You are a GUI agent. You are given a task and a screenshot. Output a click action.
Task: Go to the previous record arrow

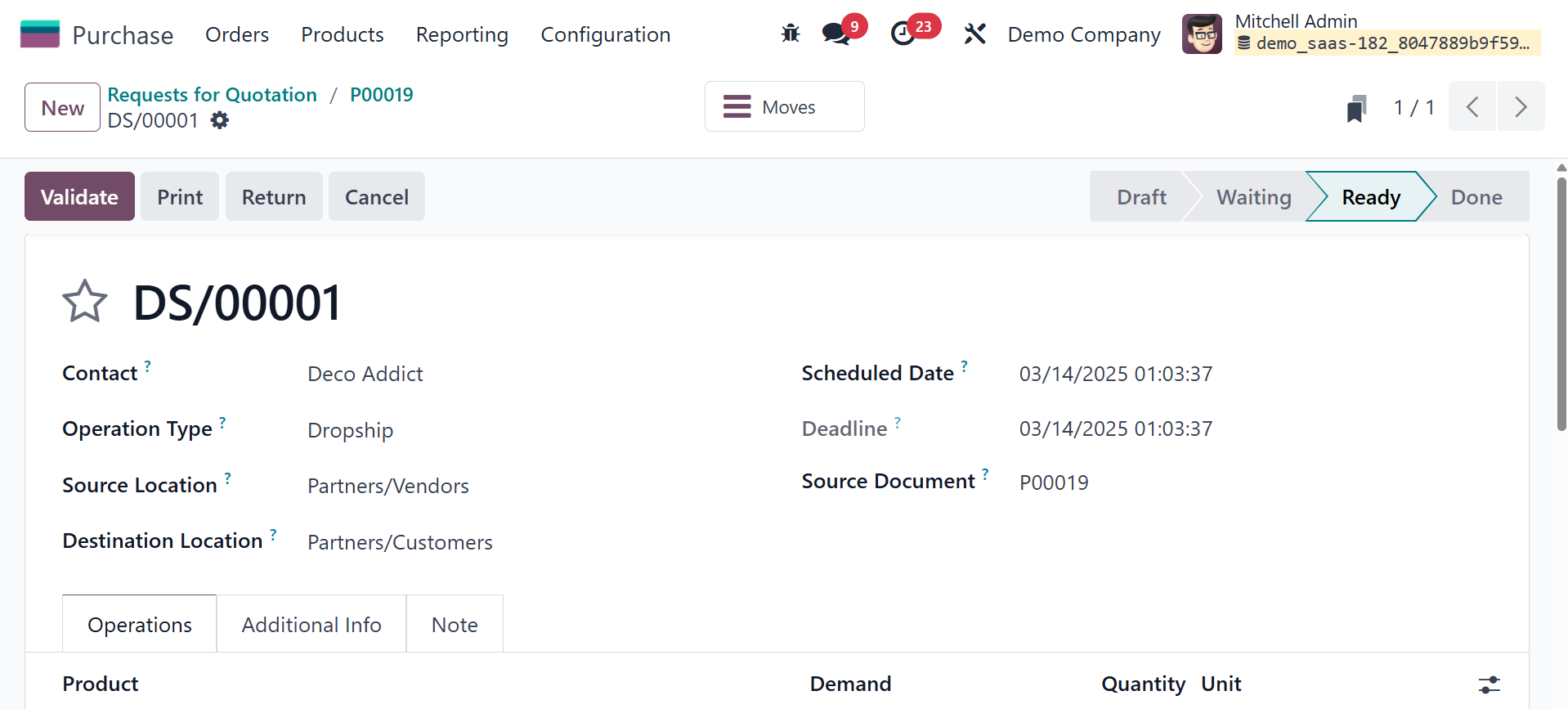tap(1472, 107)
